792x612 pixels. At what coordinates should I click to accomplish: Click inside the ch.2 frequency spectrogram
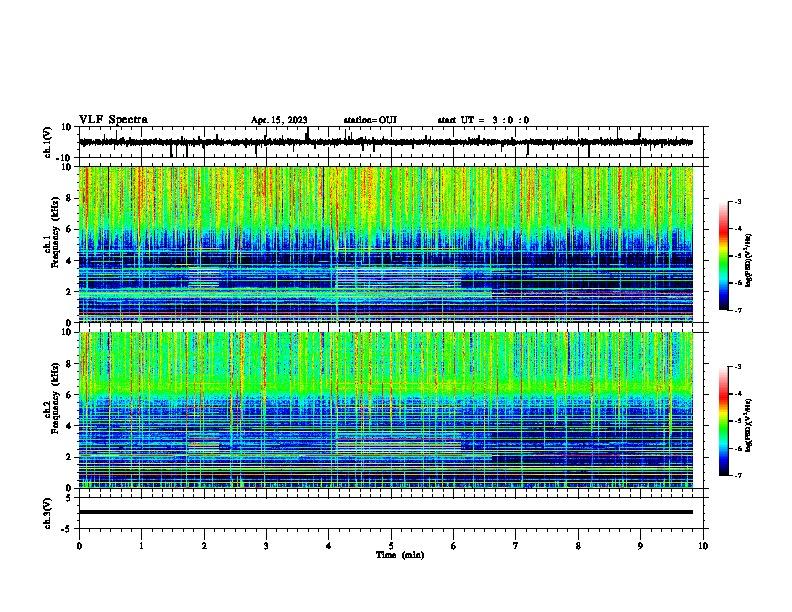[386, 410]
